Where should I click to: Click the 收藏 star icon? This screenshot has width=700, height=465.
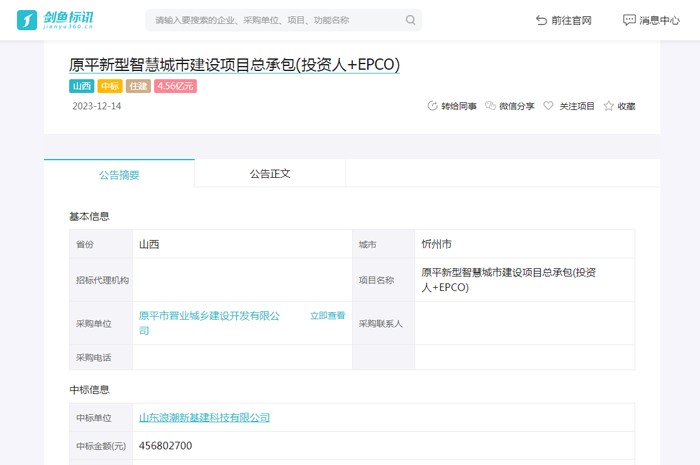point(608,106)
